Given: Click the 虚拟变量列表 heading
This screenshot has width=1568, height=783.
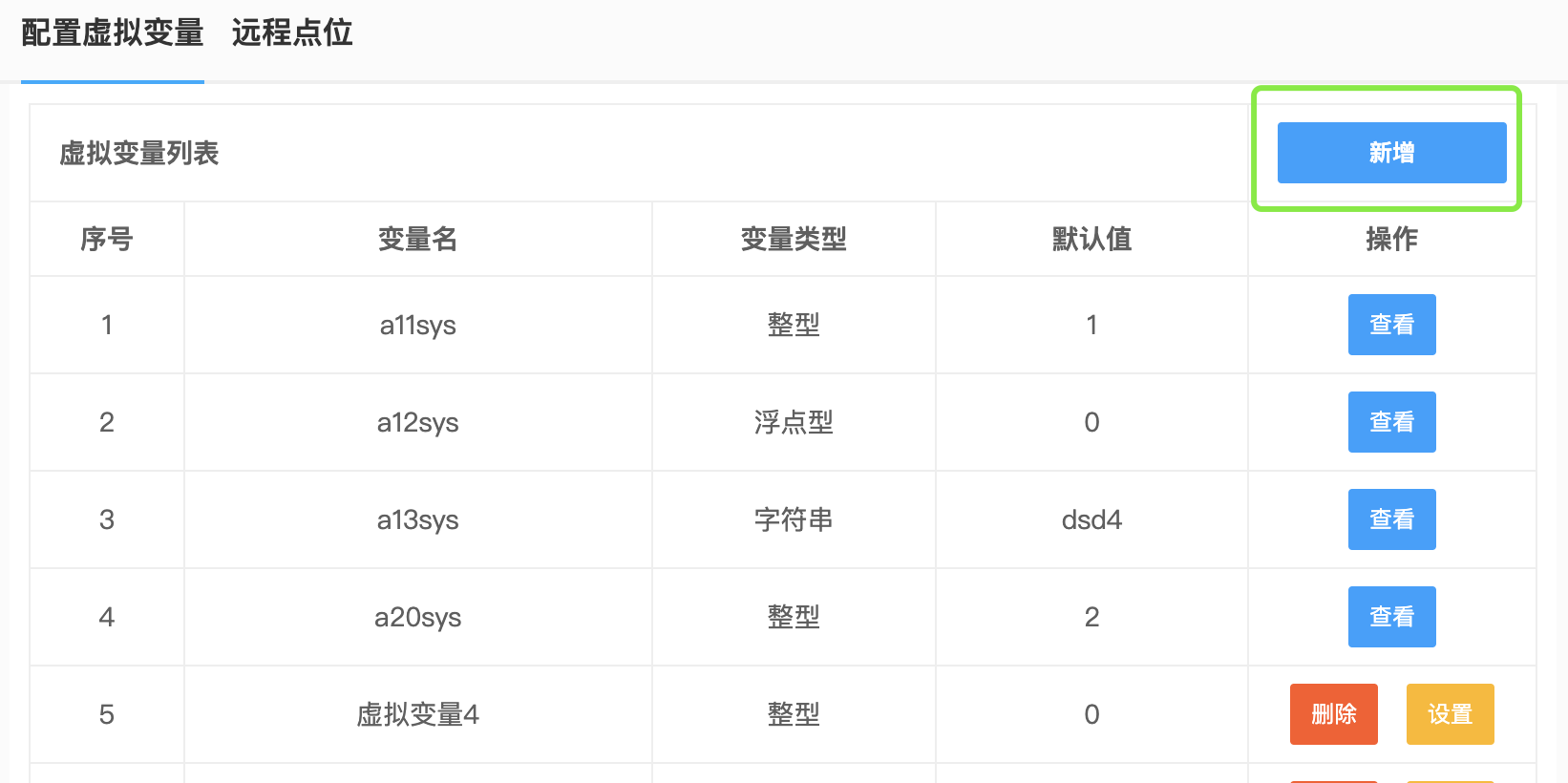Looking at the screenshot, I should [x=139, y=153].
